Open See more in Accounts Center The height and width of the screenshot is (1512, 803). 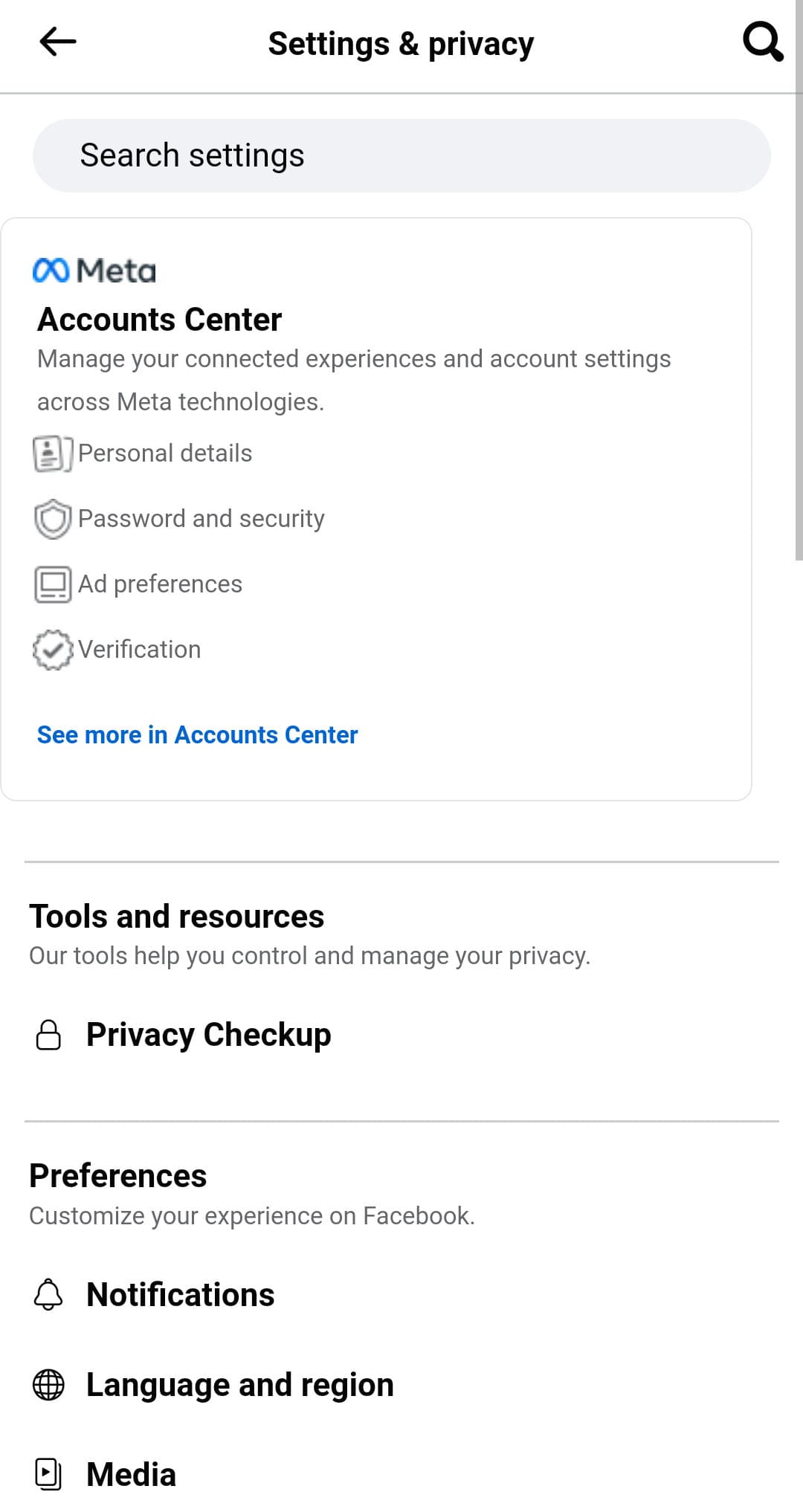(x=197, y=735)
